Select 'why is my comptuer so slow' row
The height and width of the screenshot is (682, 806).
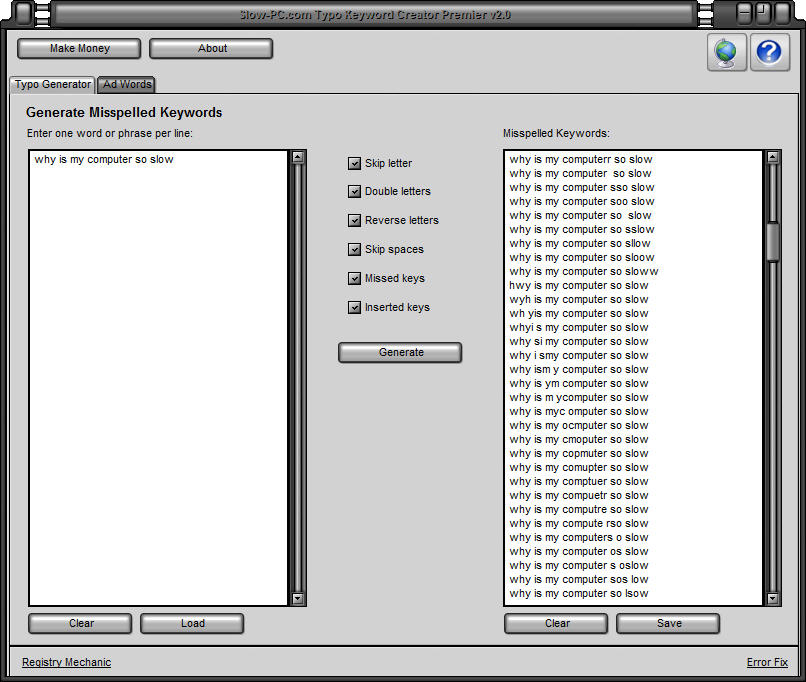pyautogui.click(x=579, y=482)
